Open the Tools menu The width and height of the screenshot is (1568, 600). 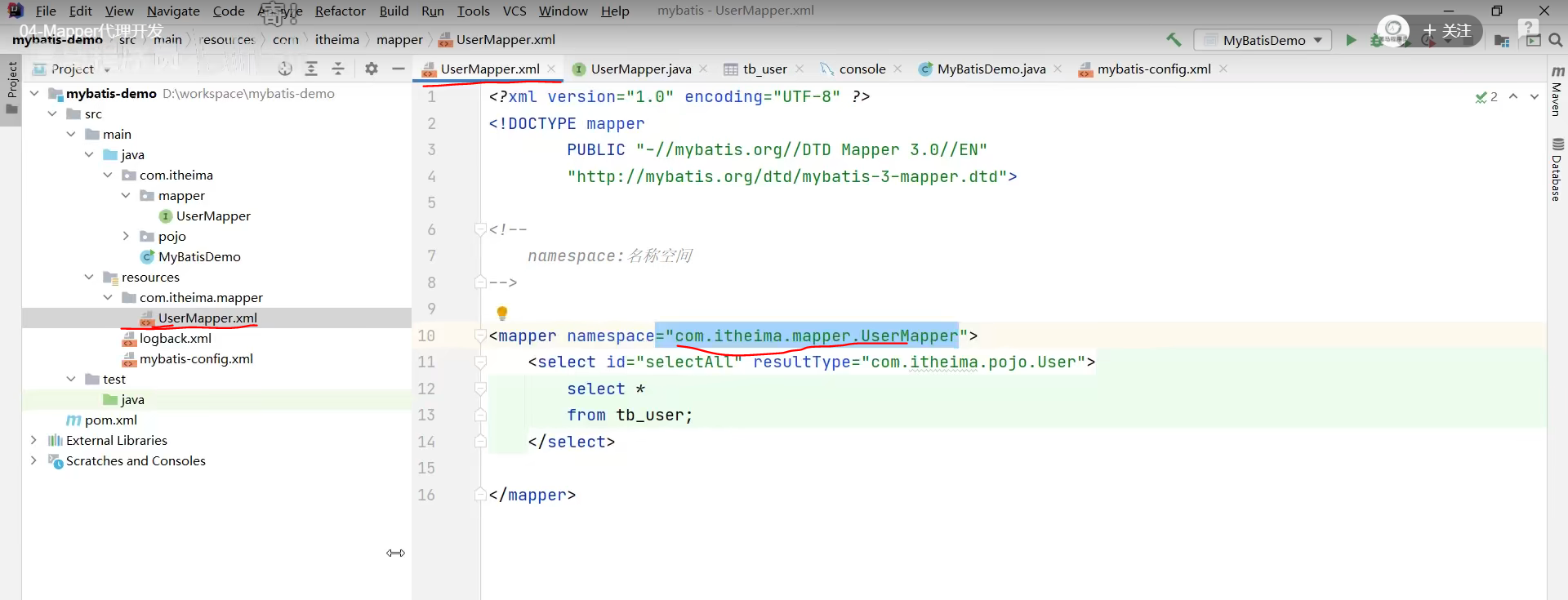point(473,11)
